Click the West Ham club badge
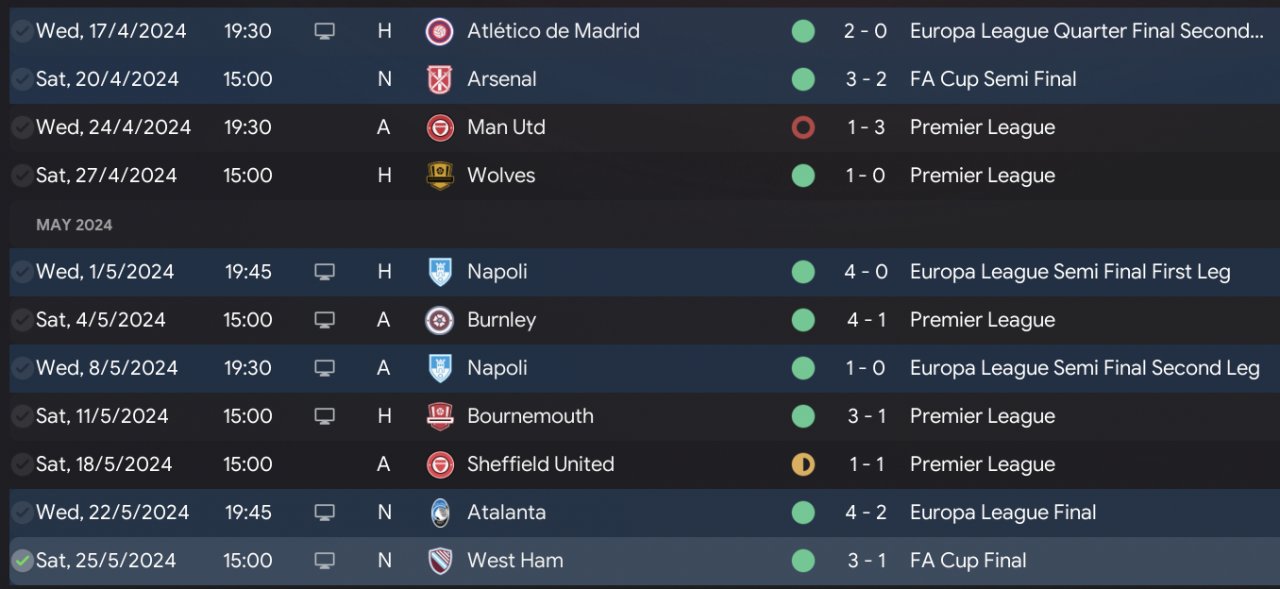This screenshot has height=589, width=1280. pyautogui.click(x=439, y=560)
